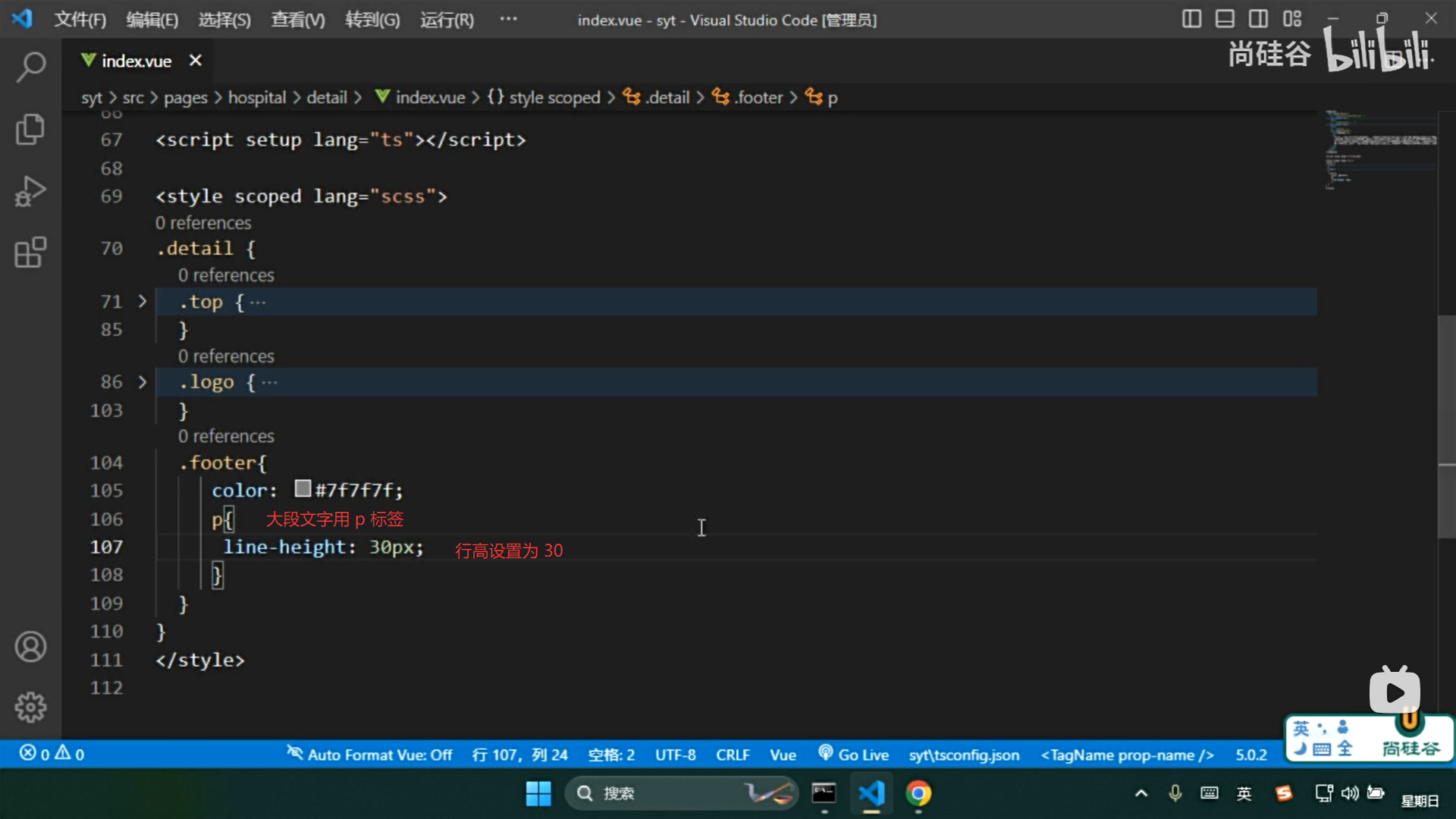This screenshot has width=1456, height=819.
Task: Open the Accounts menu icon
Action: (x=30, y=647)
